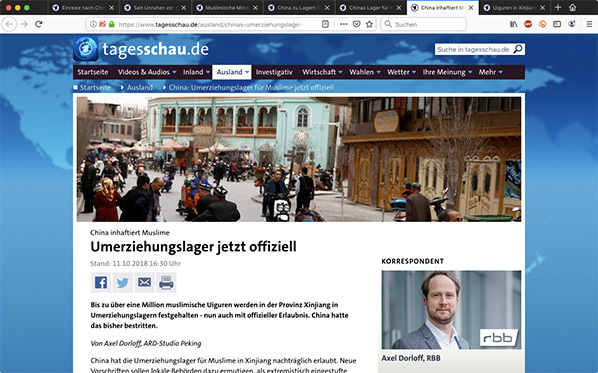Open the Library icon in toolbar
This screenshot has width=598, height=373.
(x=514, y=24)
